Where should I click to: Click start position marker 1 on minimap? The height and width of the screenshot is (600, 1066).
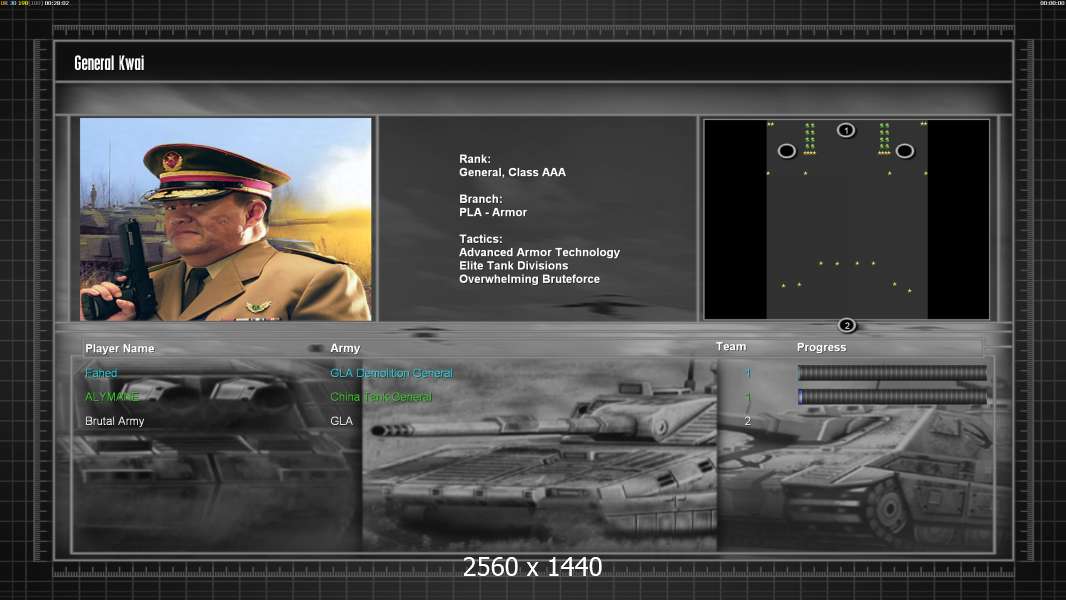[846, 130]
